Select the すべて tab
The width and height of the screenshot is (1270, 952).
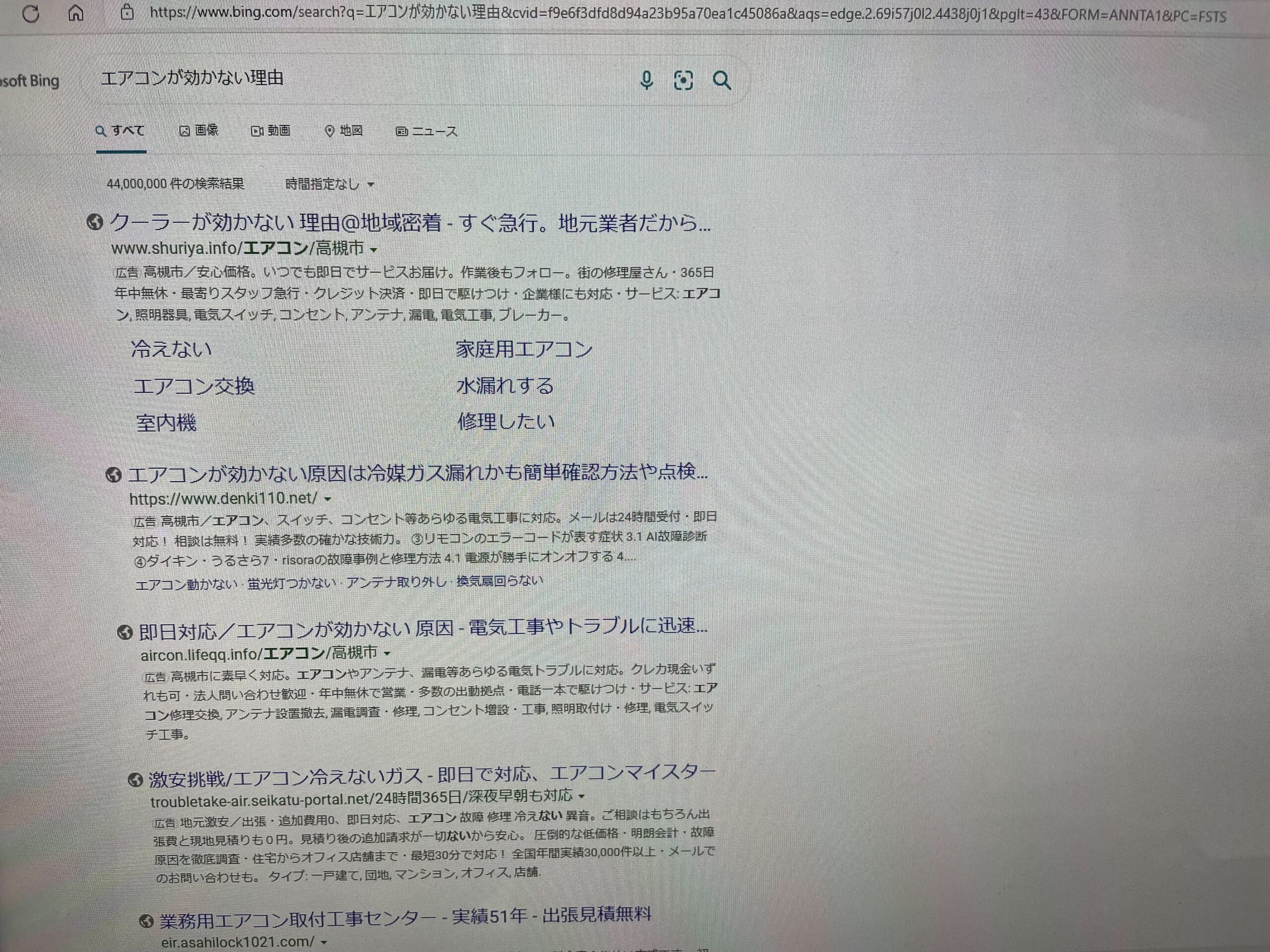[121, 131]
